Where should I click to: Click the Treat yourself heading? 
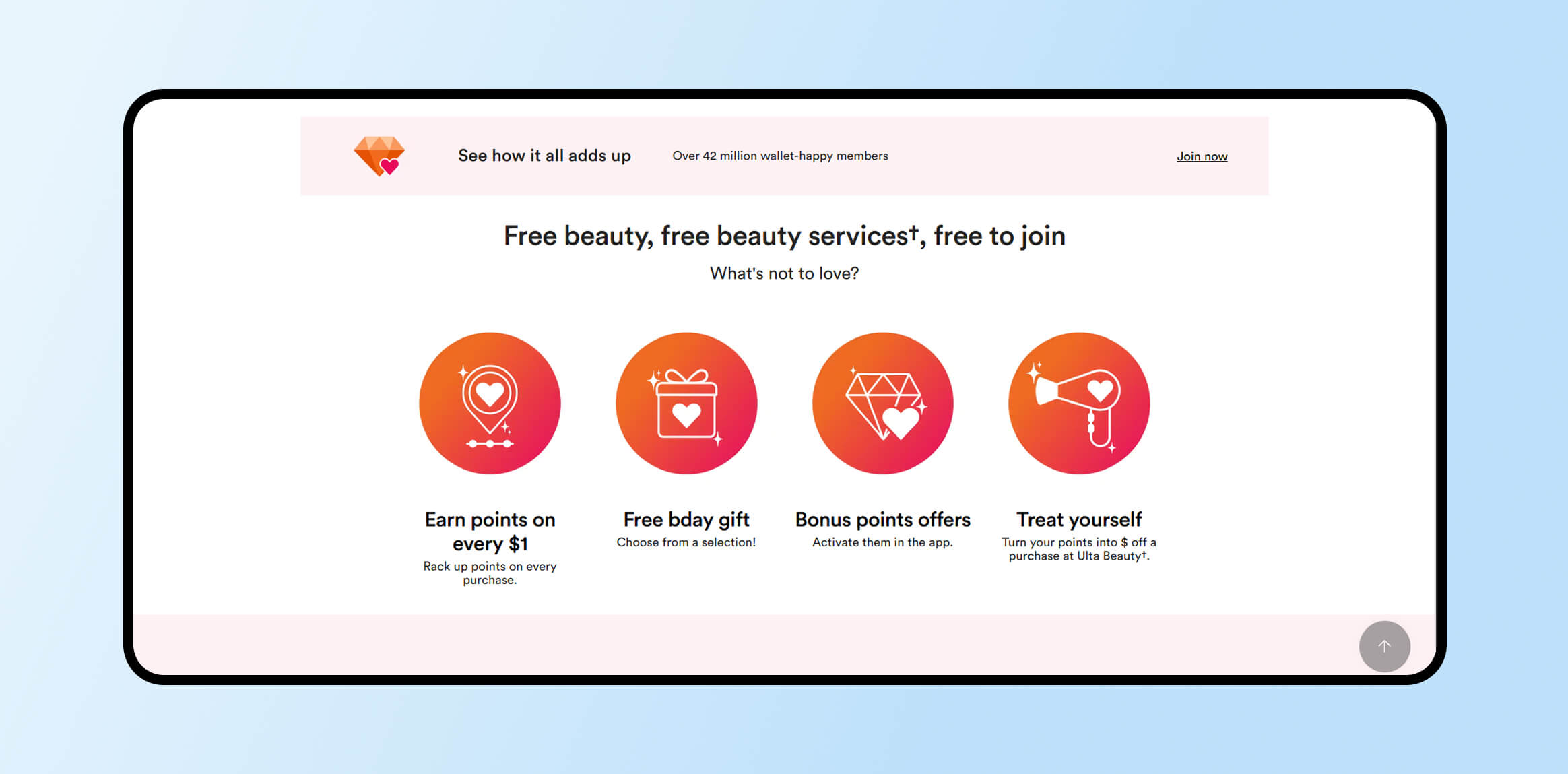[1079, 520]
